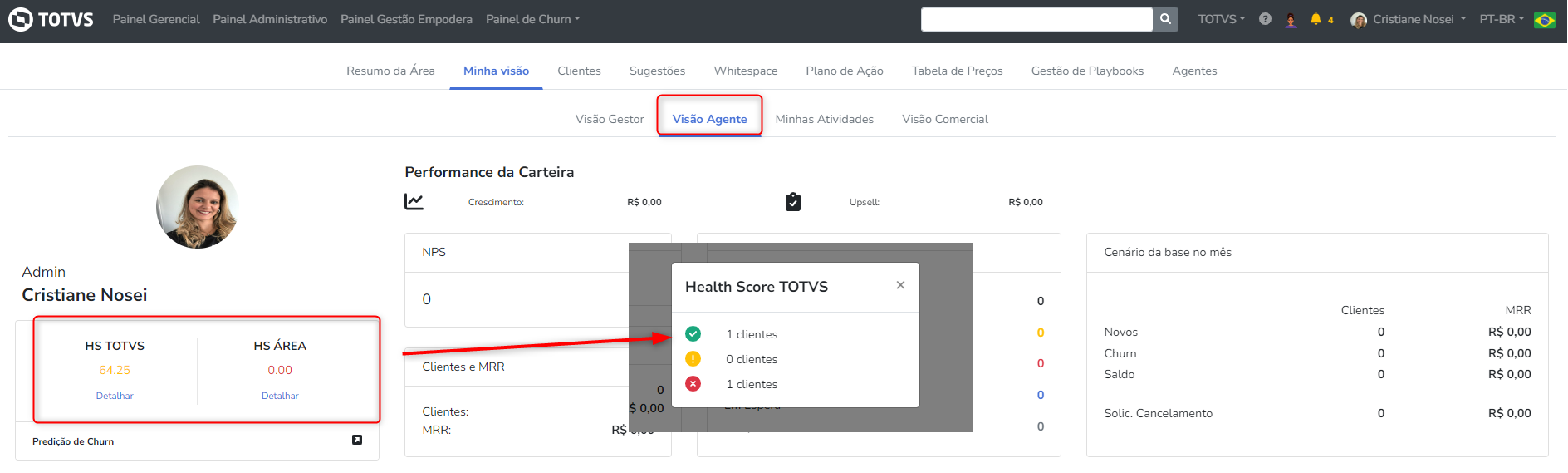Open the help question mark icon
Image resolution: width=1568 pixels, height=473 pixels.
pos(1265,19)
